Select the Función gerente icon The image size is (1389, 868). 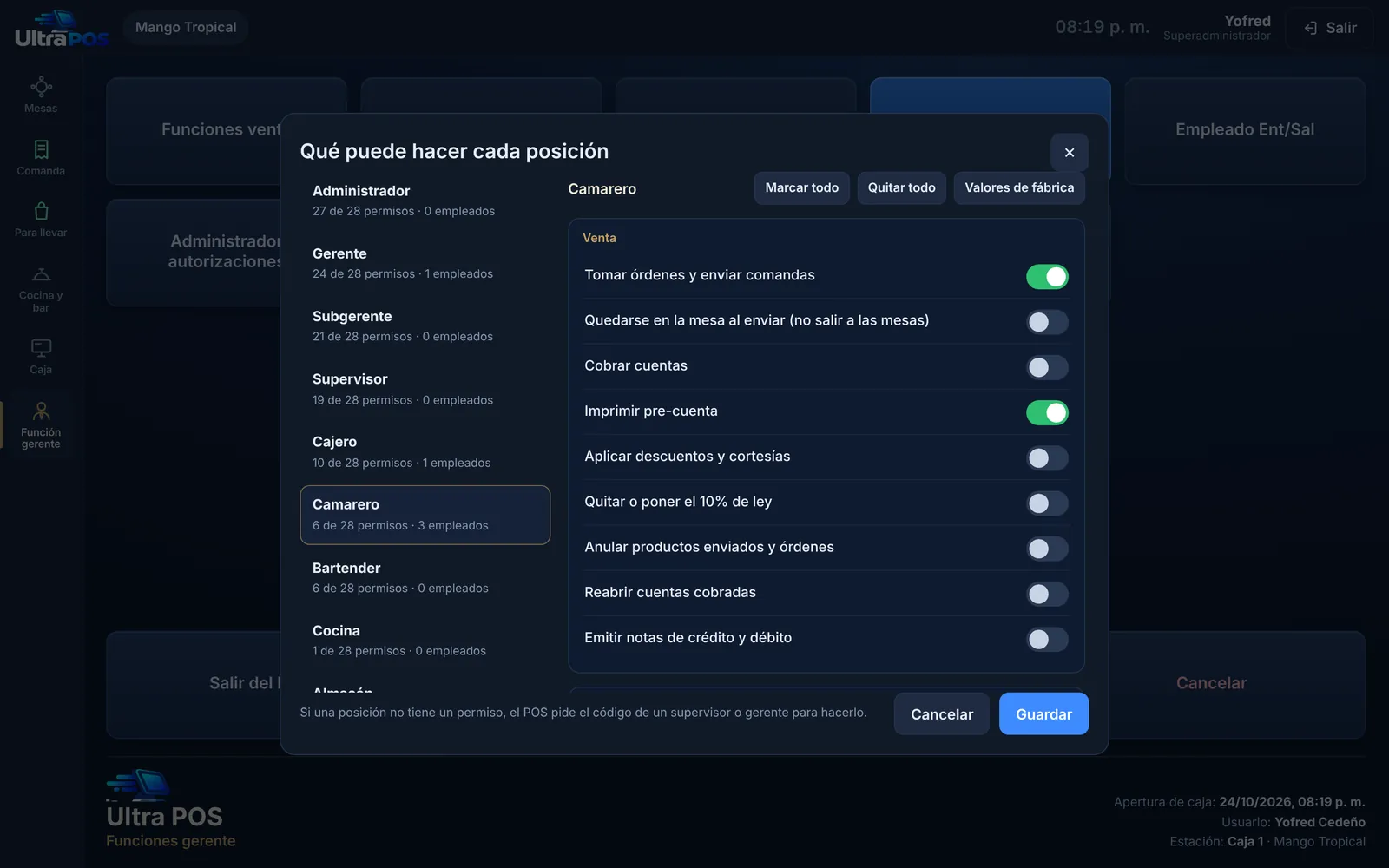pyautogui.click(x=41, y=411)
